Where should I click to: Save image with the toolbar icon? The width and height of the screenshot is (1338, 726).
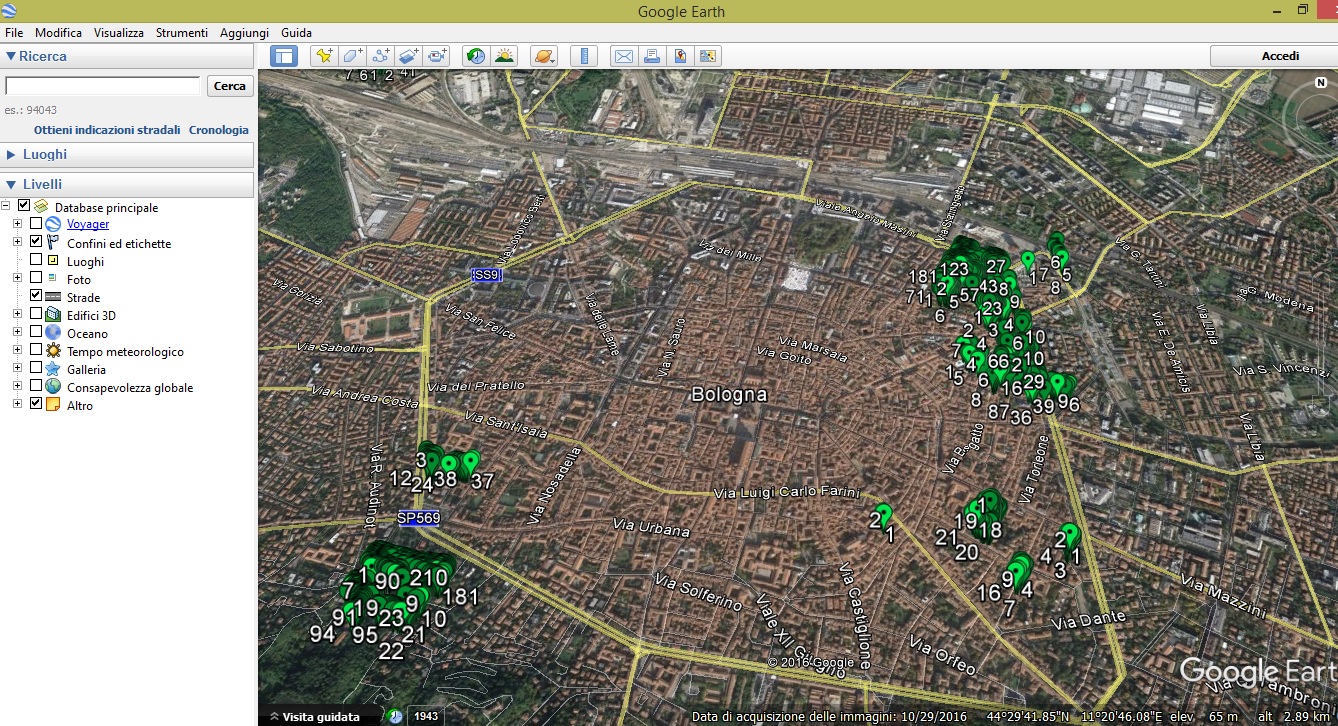click(680, 56)
